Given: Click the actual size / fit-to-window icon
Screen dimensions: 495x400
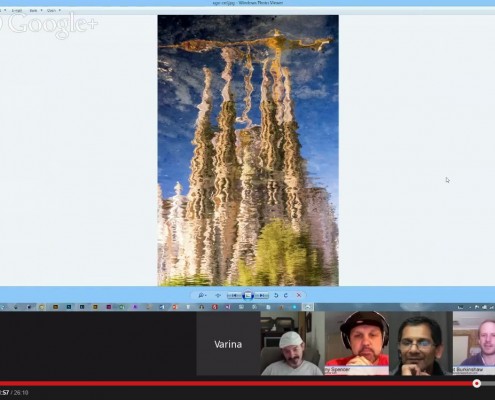Looking at the screenshot, I should [218, 295].
